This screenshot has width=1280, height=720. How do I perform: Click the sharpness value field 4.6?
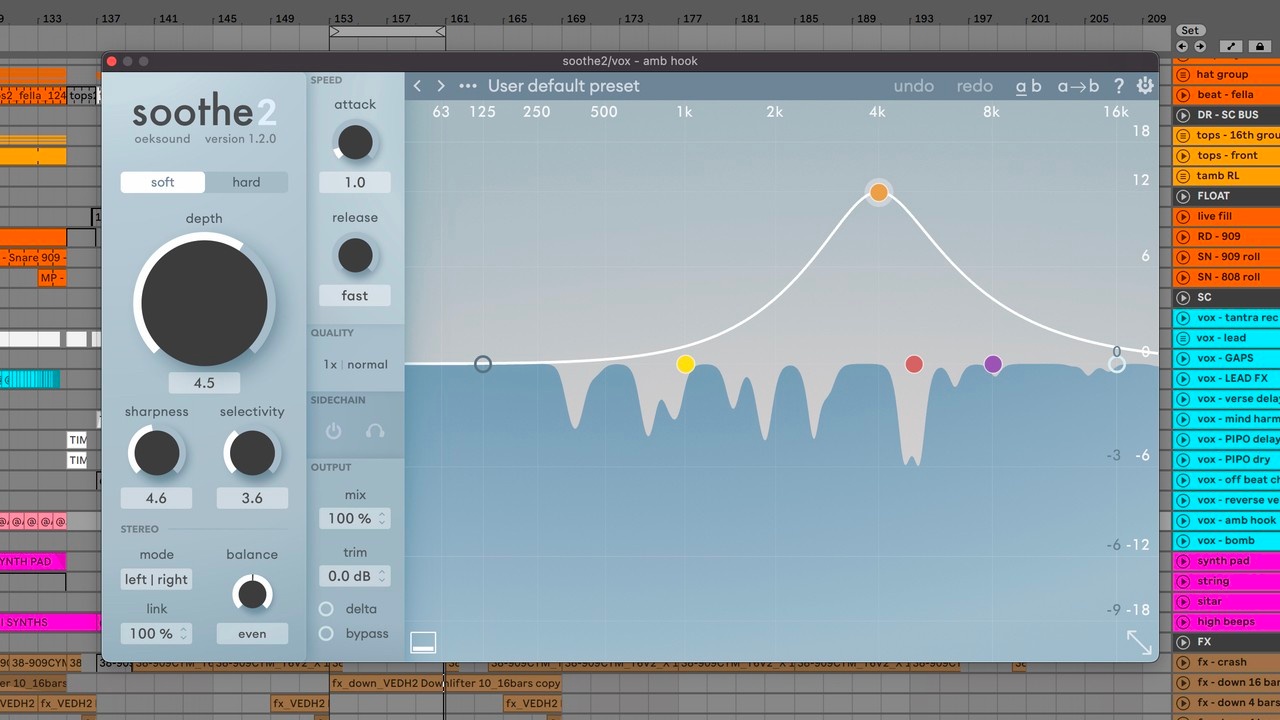pyautogui.click(x=156, y=498)
